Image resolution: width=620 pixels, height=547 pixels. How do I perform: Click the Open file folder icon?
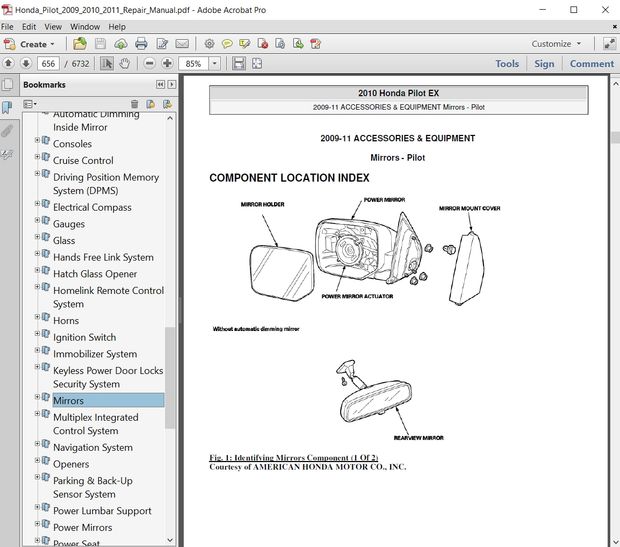click(80, 44)
